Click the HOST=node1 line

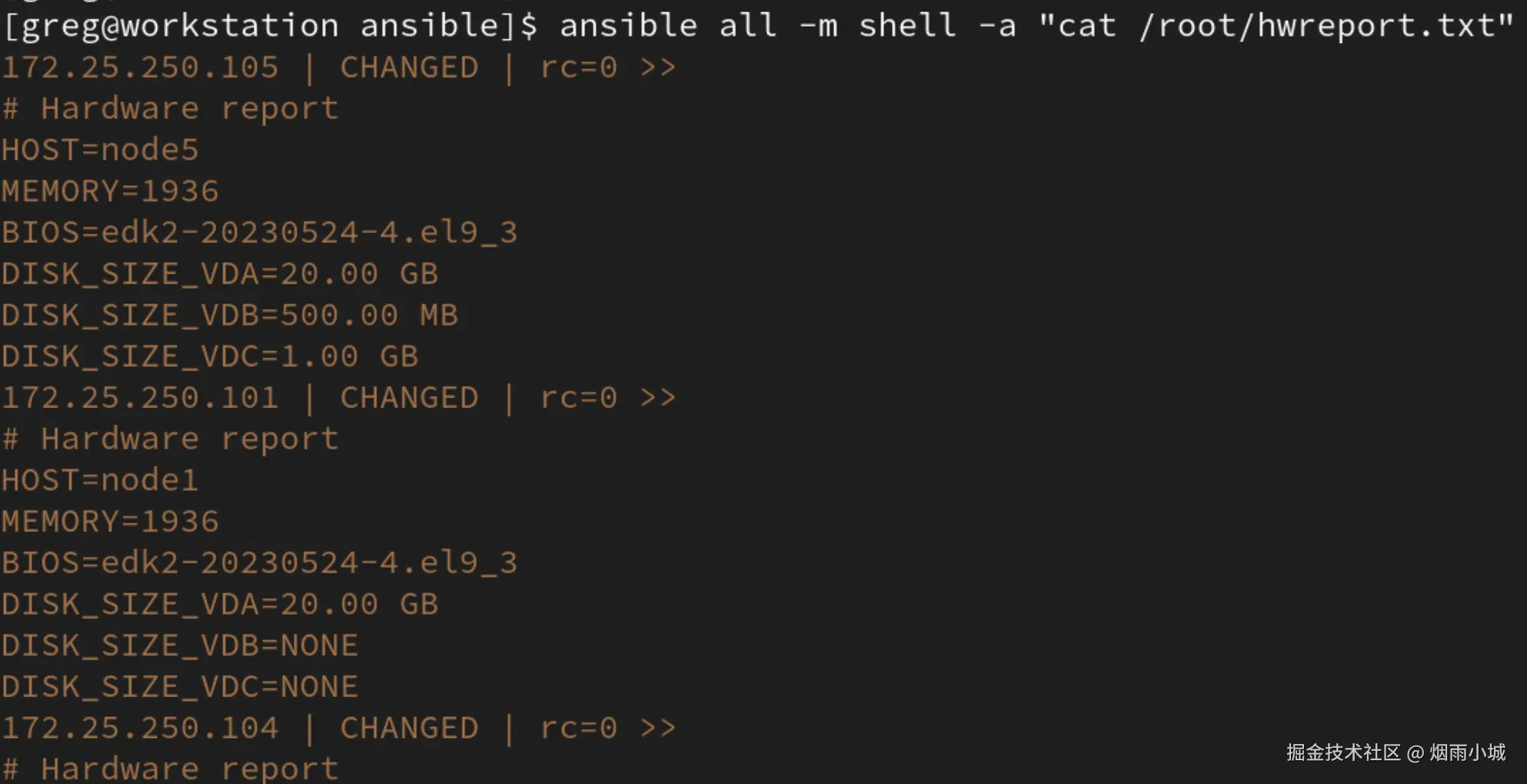(x=100, y=480)
